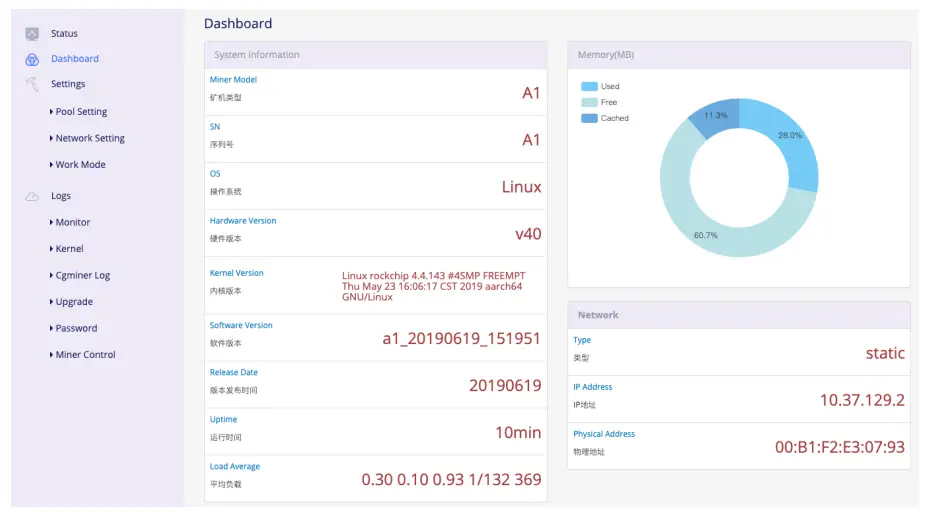Click the Software Version label
This screenshot has width=930, height=514.
241,325
